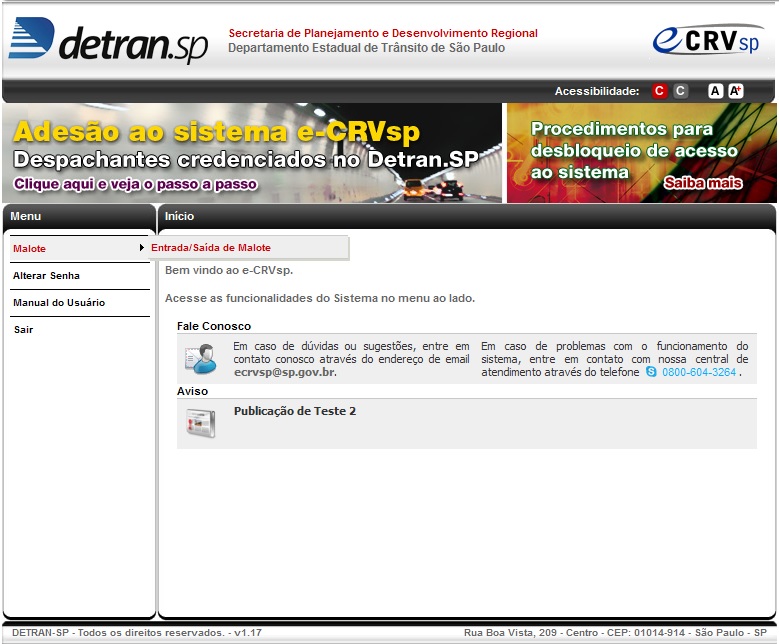Click the Fale Conosco heading

(214, 326)
